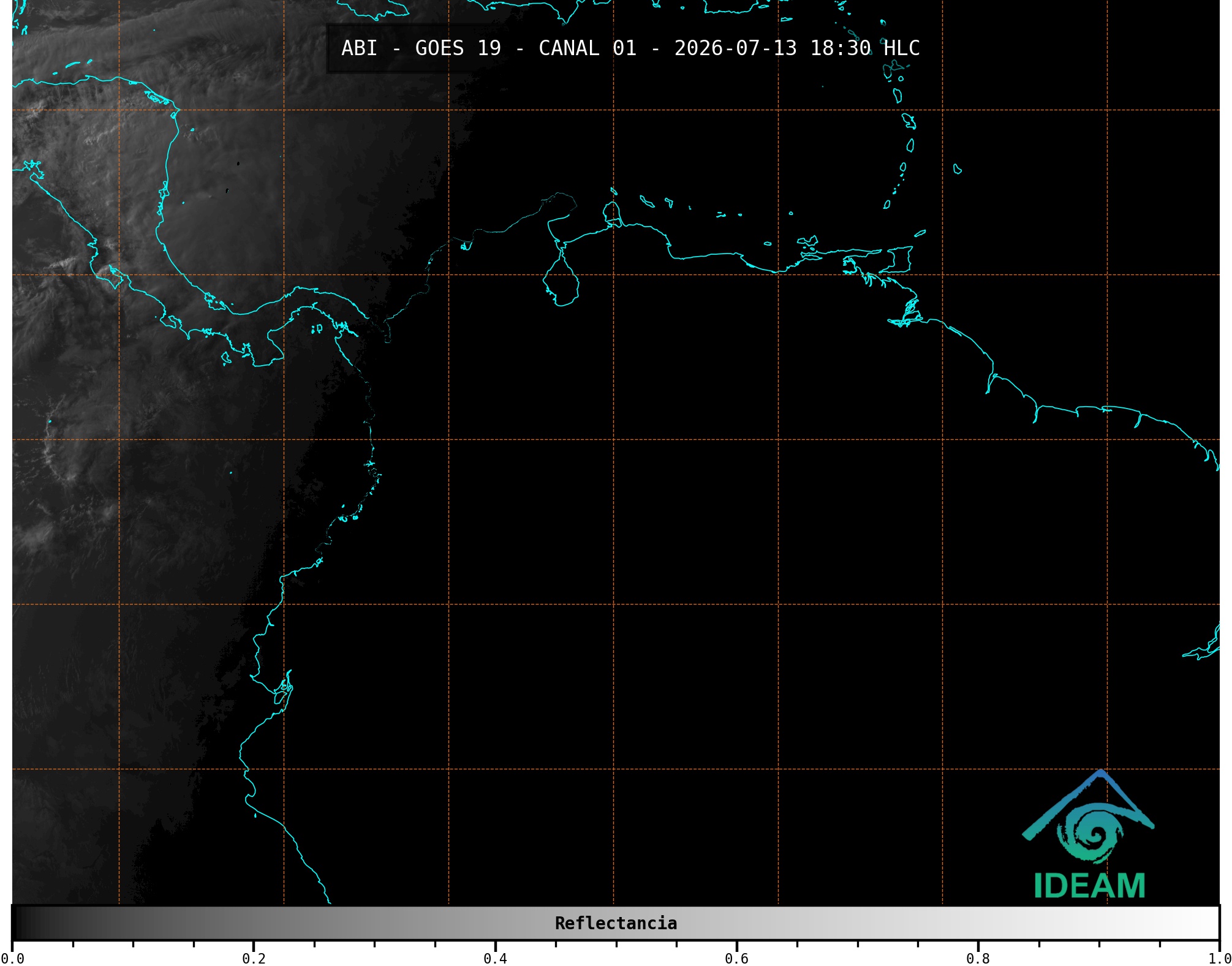Click the Reflectancia colorbar label
The width and height of the screenshot is (1232, 966).
pos(616,923)
